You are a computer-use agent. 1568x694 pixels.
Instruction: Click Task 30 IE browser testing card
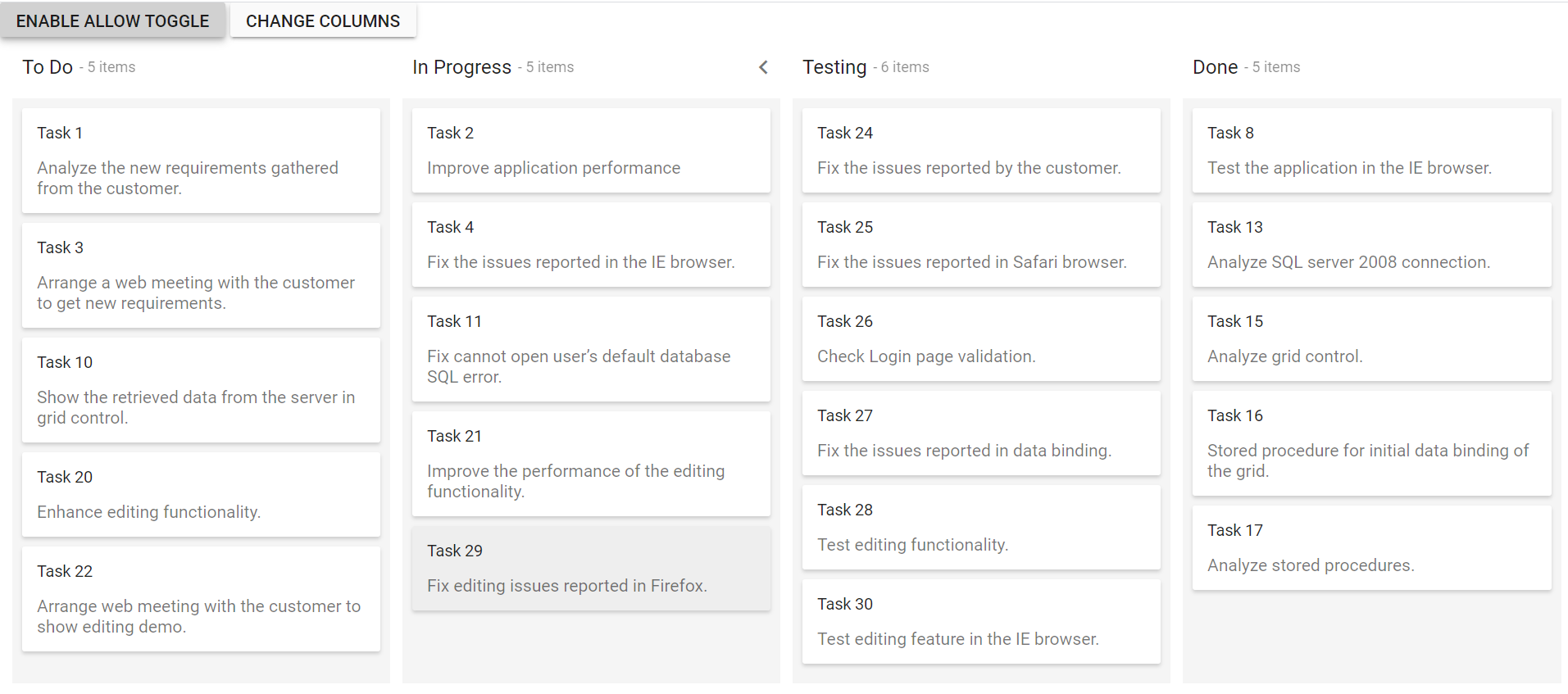[980, 621]
